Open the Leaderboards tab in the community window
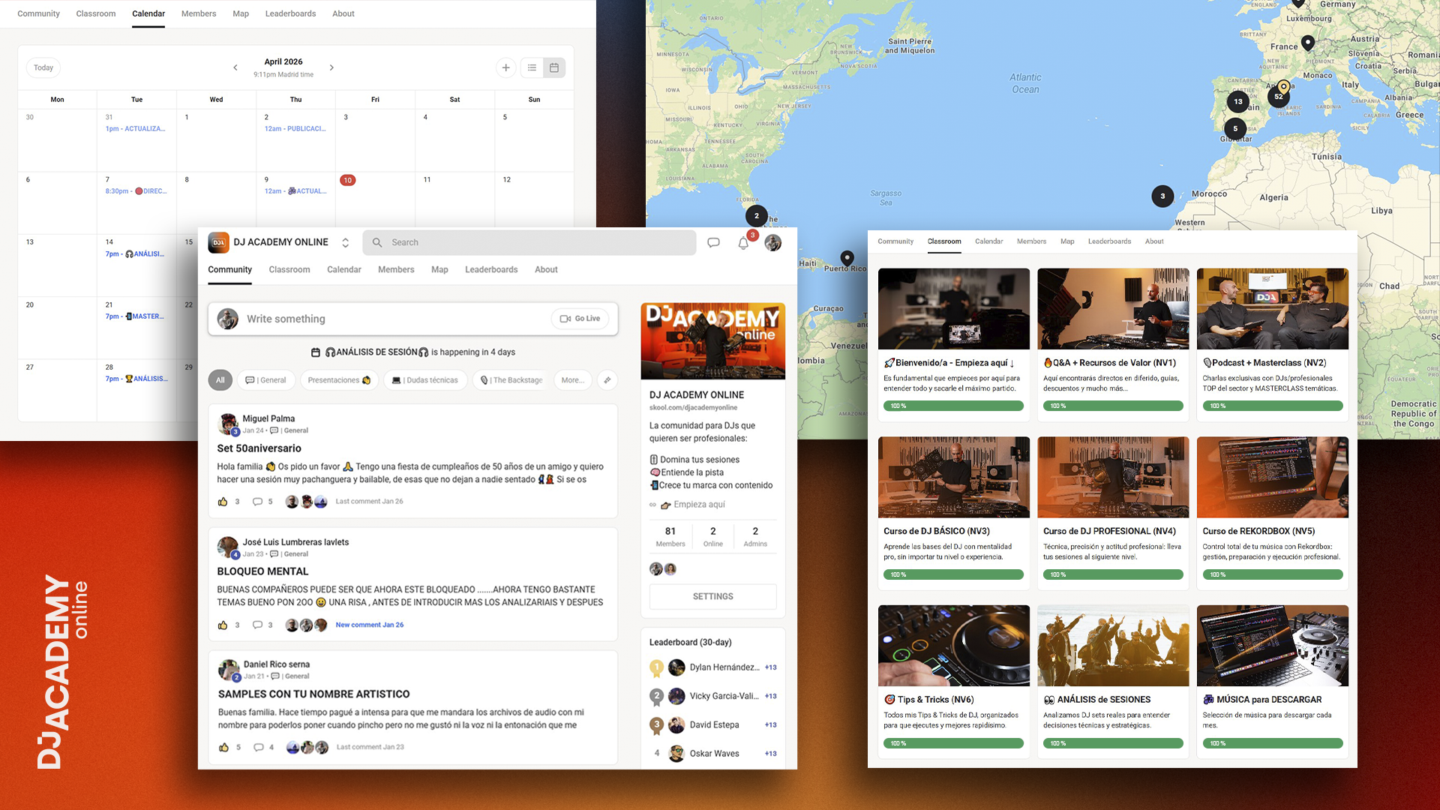 [x=491, y=269]
